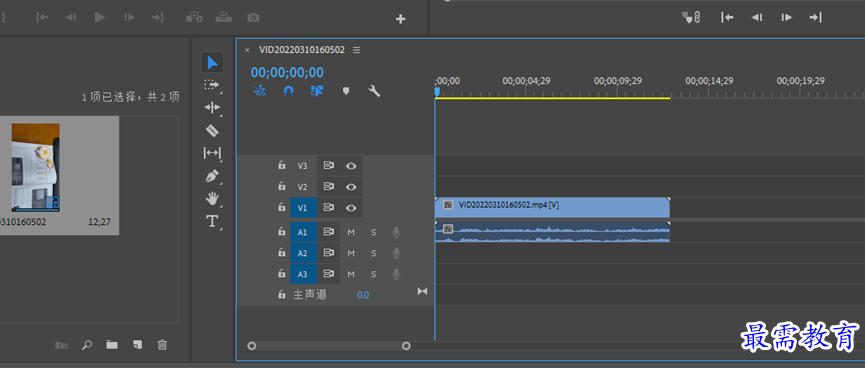This screenshot has height=368, width=865.
Task: Select the Selection arrow tool
Action: click(x=212, y=62)
